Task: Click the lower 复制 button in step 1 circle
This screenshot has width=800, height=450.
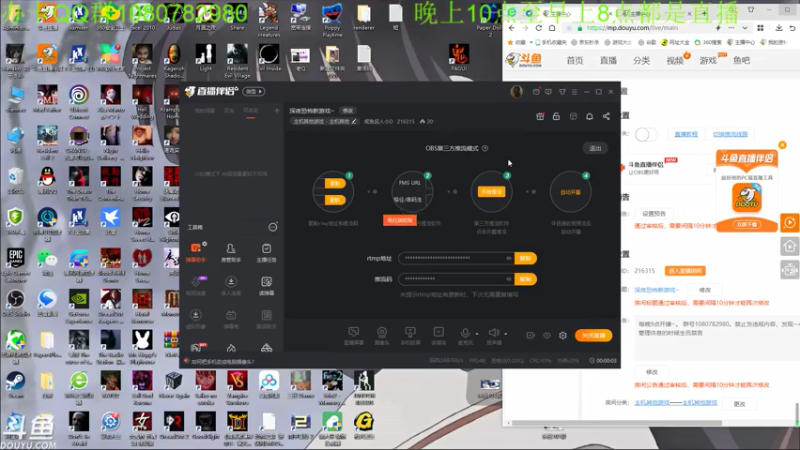Action: tap(335, 200)
